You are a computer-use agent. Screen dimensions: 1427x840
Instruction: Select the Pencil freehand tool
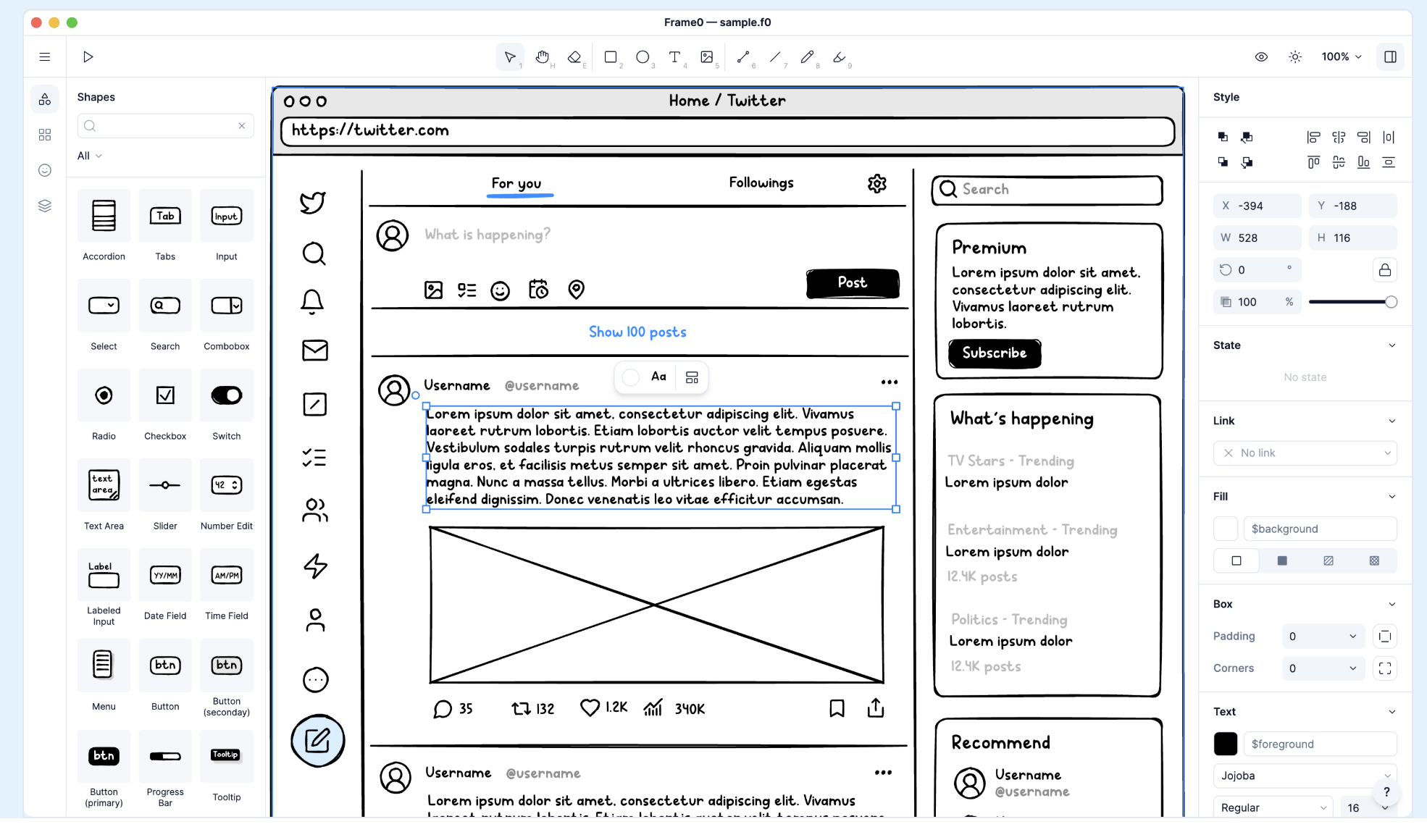pos(807,57)
